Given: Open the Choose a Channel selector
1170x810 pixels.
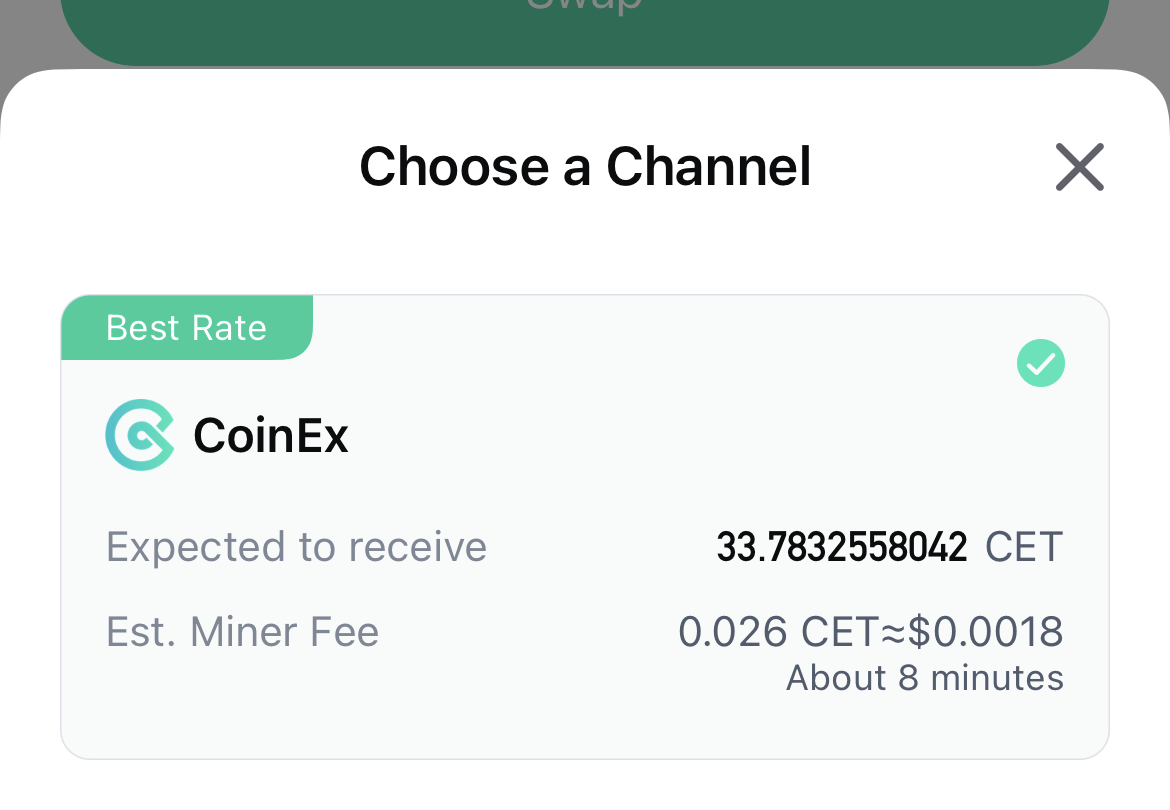Looking at the screenshot, I should tap(585, 167).
